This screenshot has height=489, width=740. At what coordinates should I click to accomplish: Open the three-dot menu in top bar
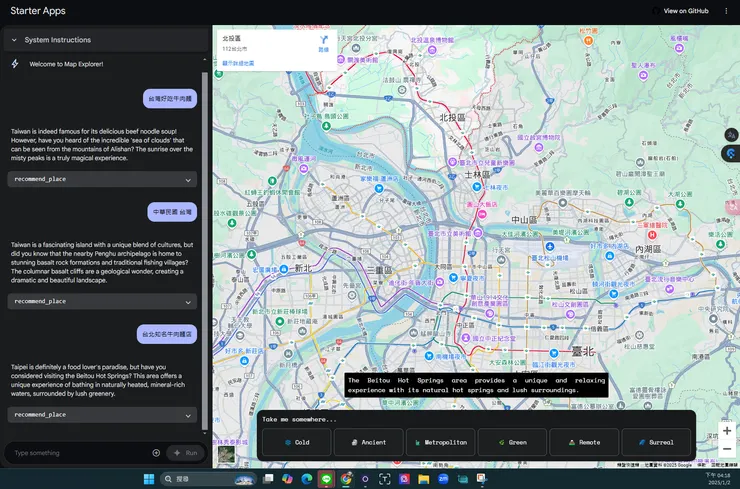[x=726, y=11]
